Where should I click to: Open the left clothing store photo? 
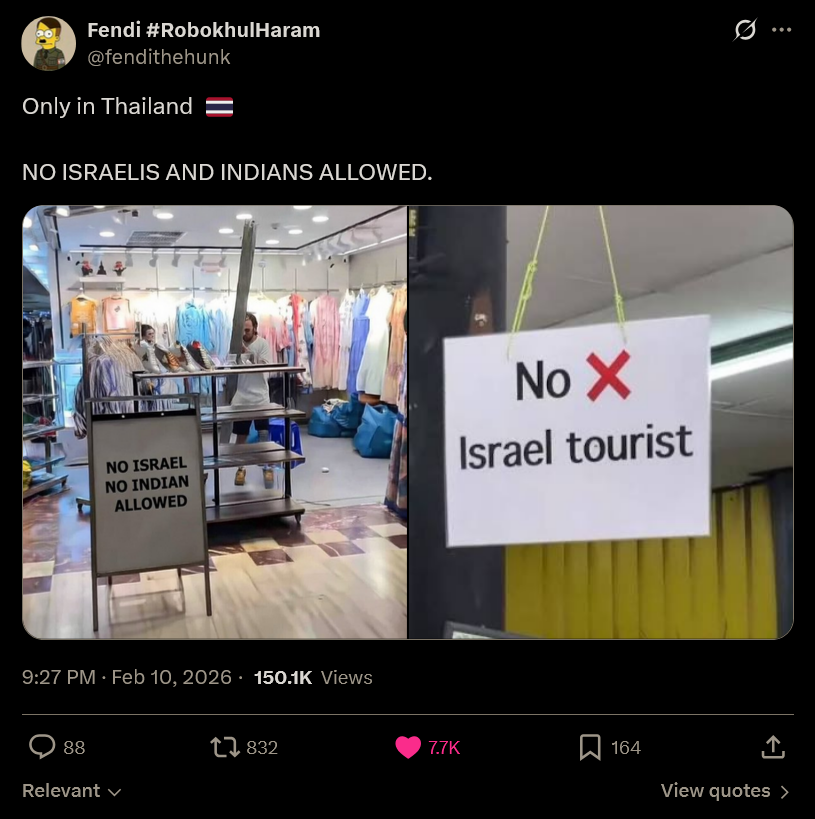(215, 422)
